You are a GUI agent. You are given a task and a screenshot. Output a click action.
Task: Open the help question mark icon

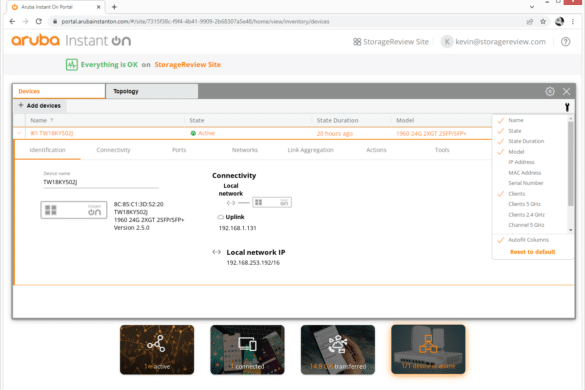pos(565,42)
